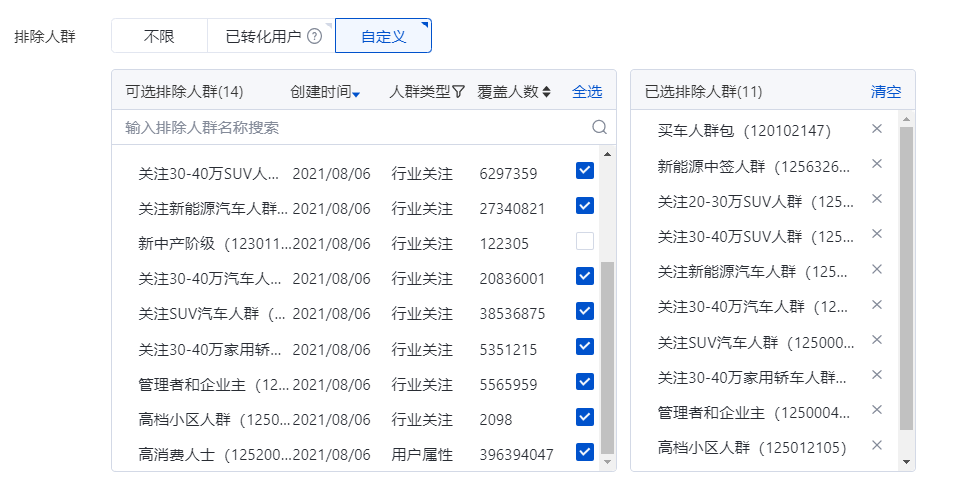The image size is (954, 488).
Task: Remove 关注30-40万汽车人群 from selected list
Action: point(877,304)
